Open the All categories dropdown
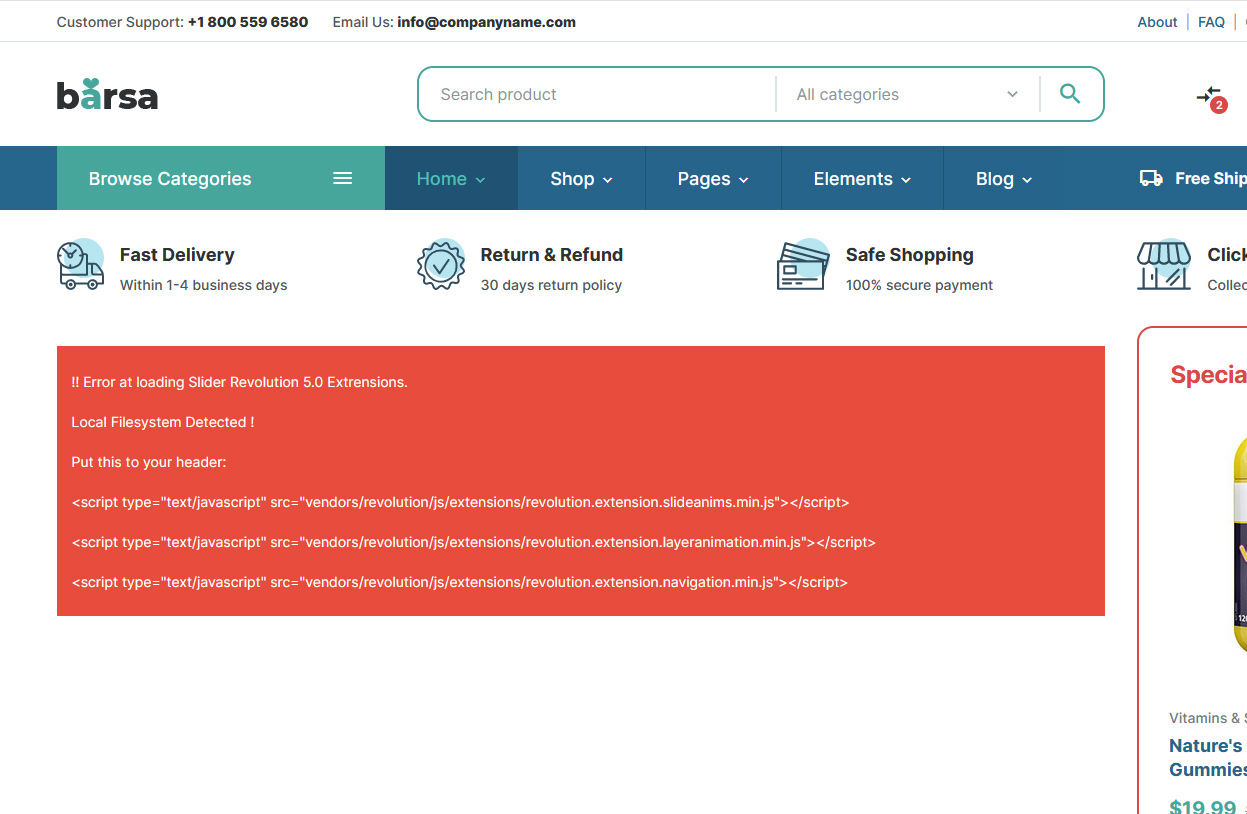Image resolution: width=1247 pixels, height=814 pixels. (x=906, y=94)
